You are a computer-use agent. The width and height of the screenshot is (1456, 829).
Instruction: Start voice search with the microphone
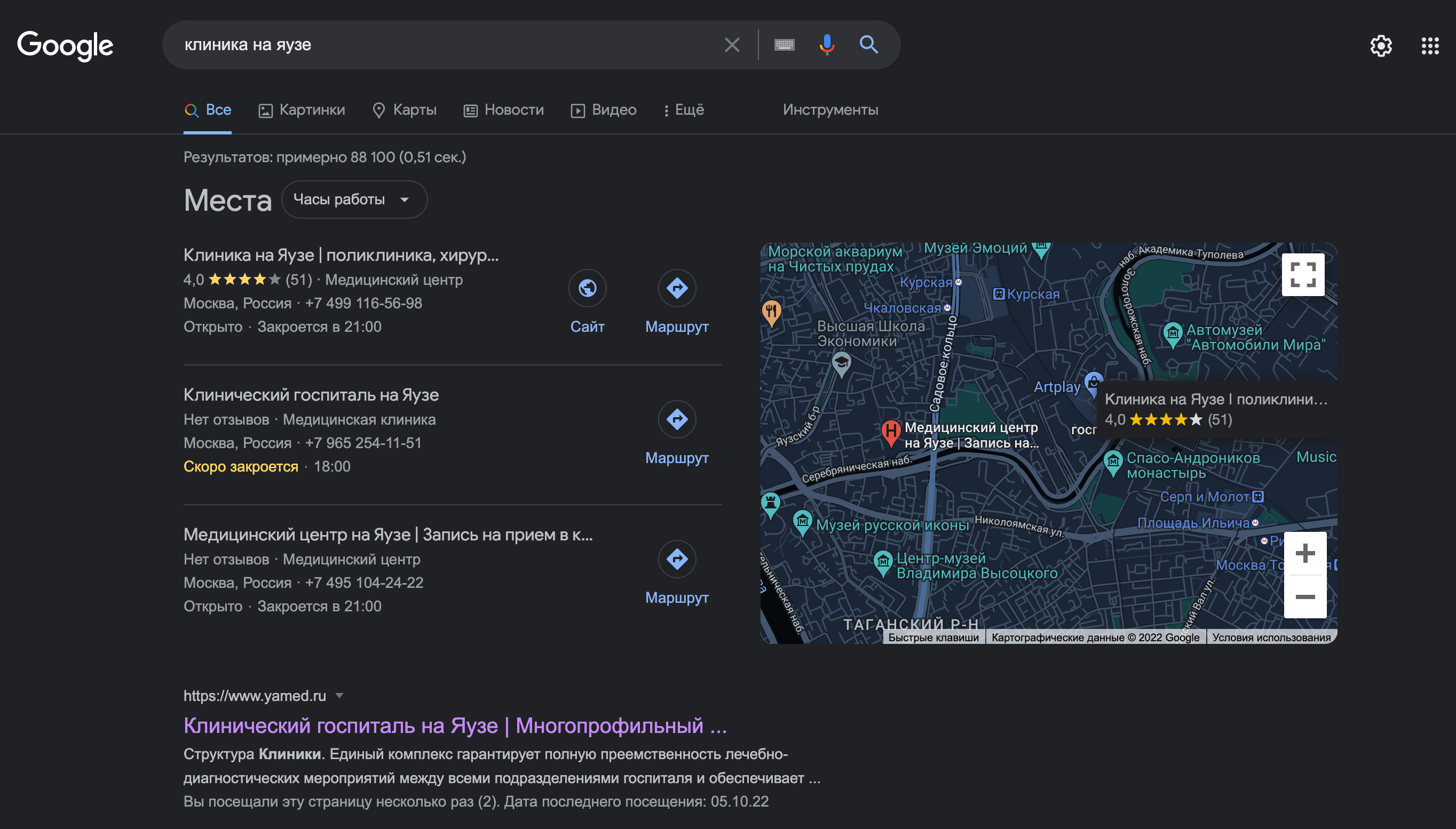point(827,44)
